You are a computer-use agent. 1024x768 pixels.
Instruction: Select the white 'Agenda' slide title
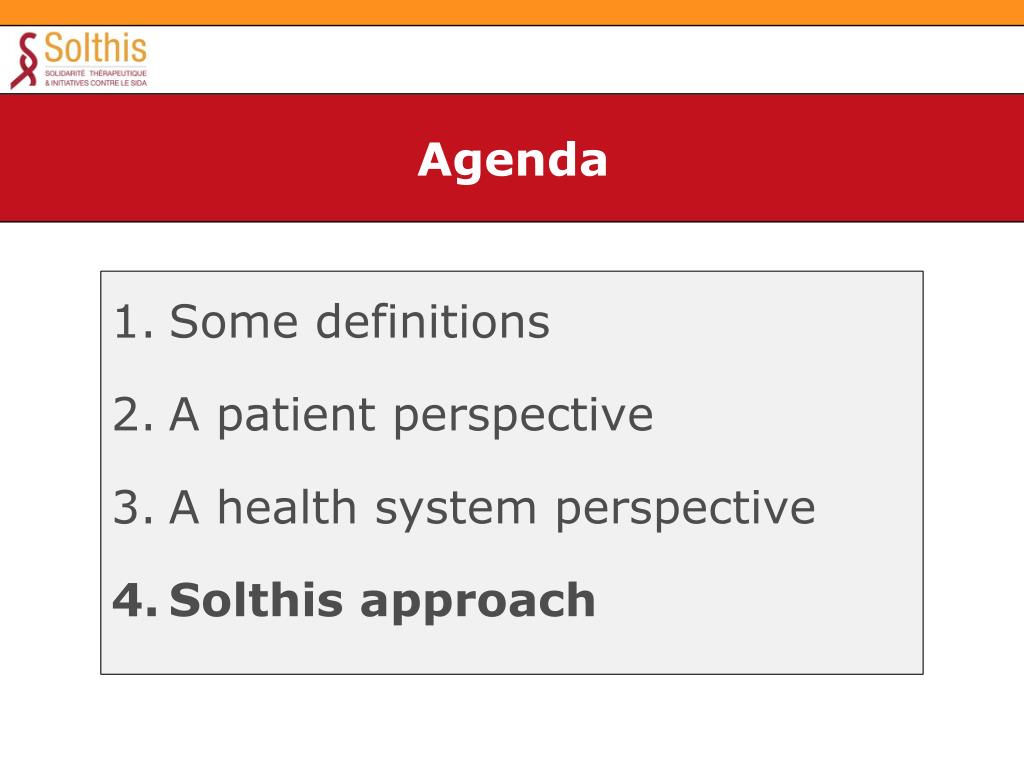[513, 160]
